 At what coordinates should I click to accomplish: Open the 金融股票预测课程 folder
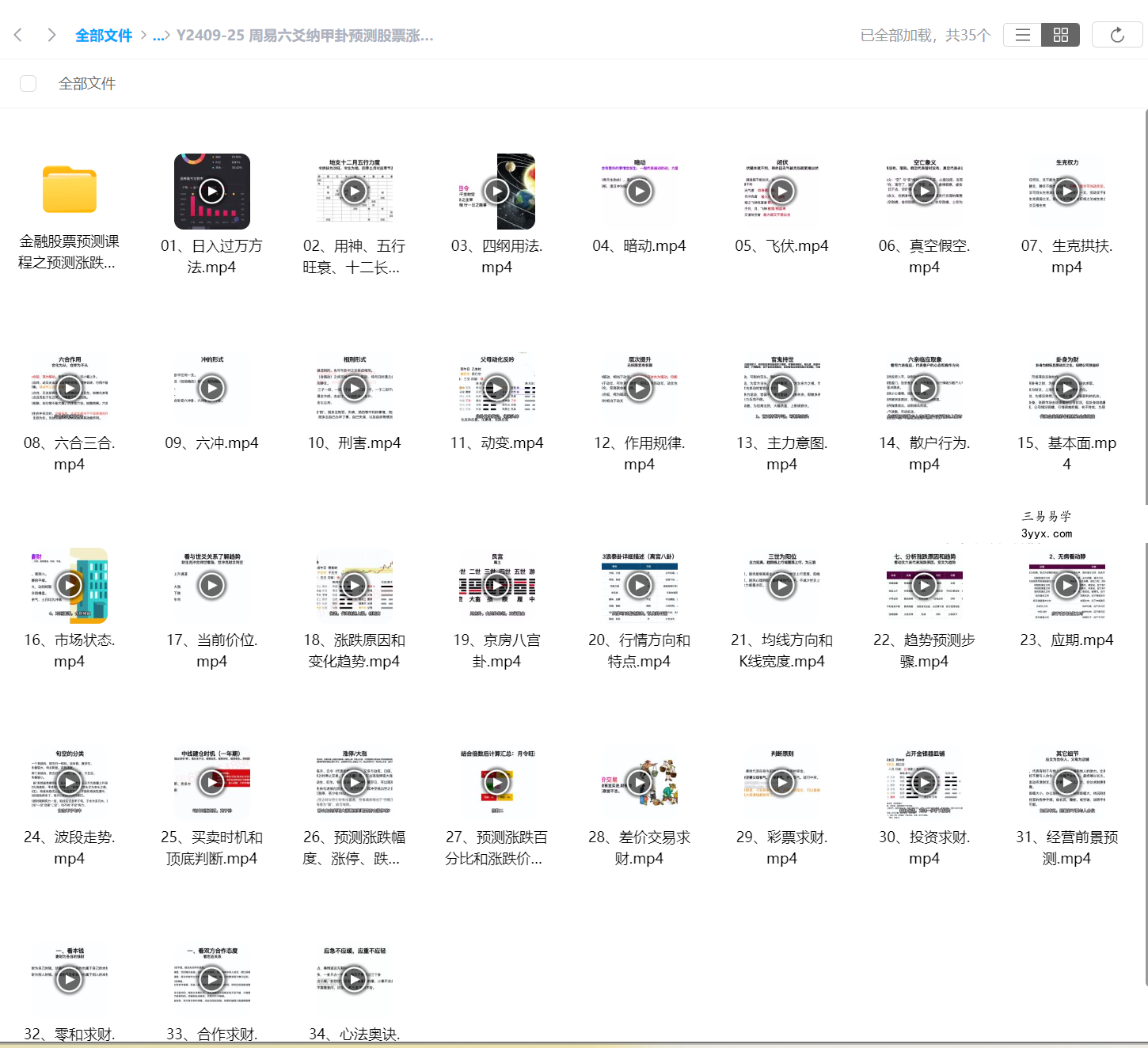tap(70, 190)
